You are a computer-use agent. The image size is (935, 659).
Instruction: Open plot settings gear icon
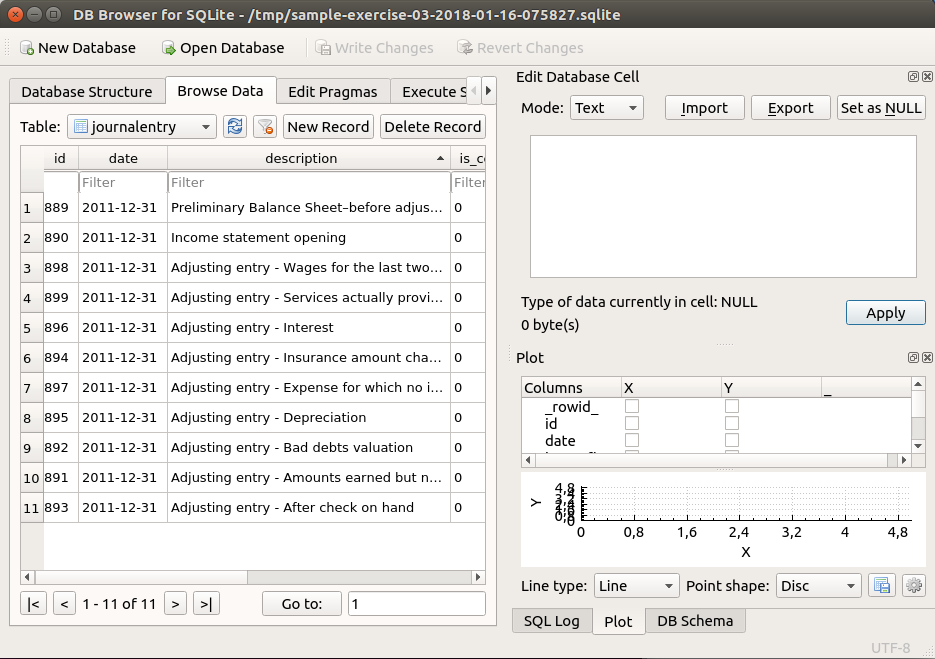pos(914,586)
